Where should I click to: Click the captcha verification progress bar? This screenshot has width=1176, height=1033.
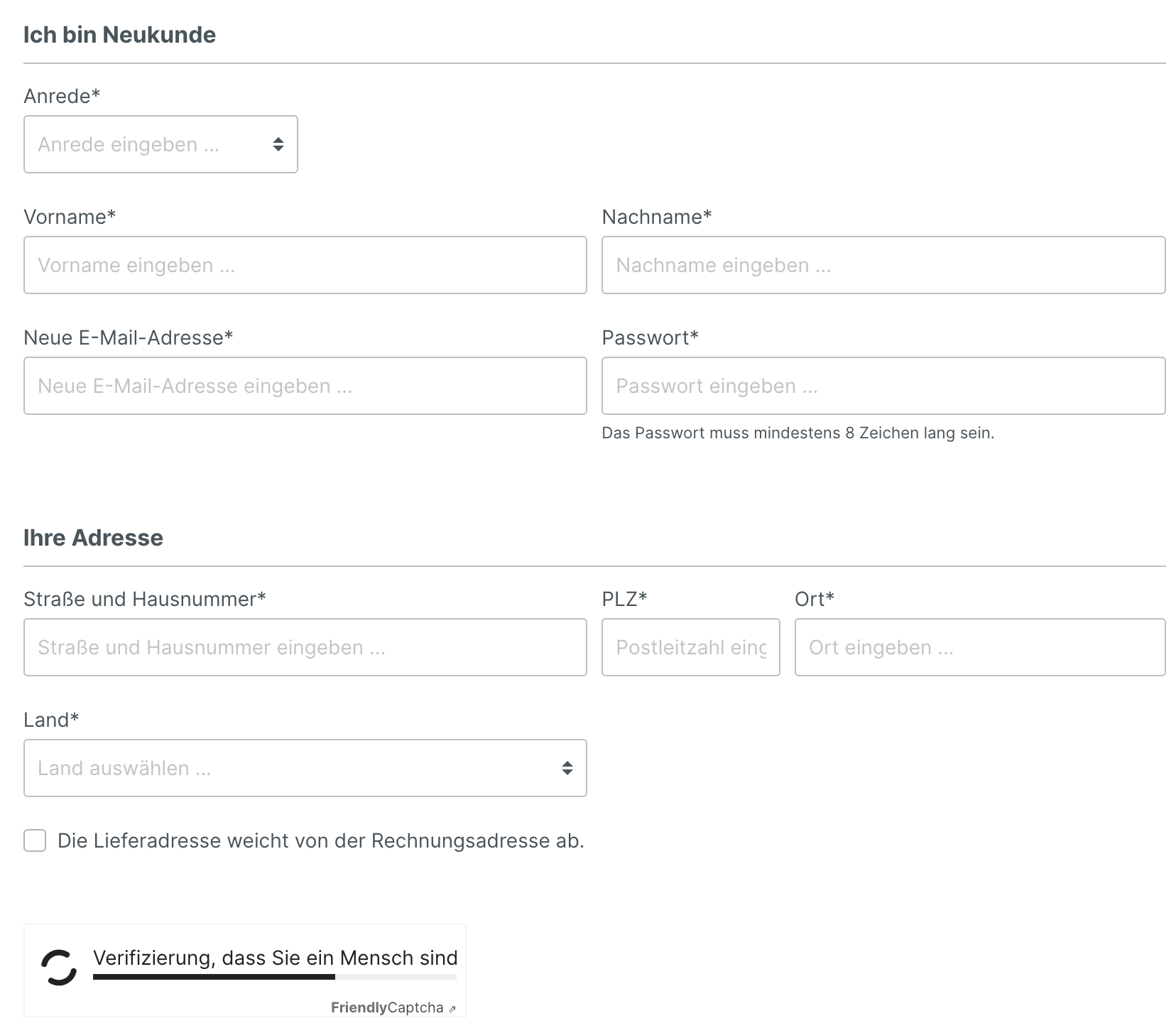click(274, 977)
